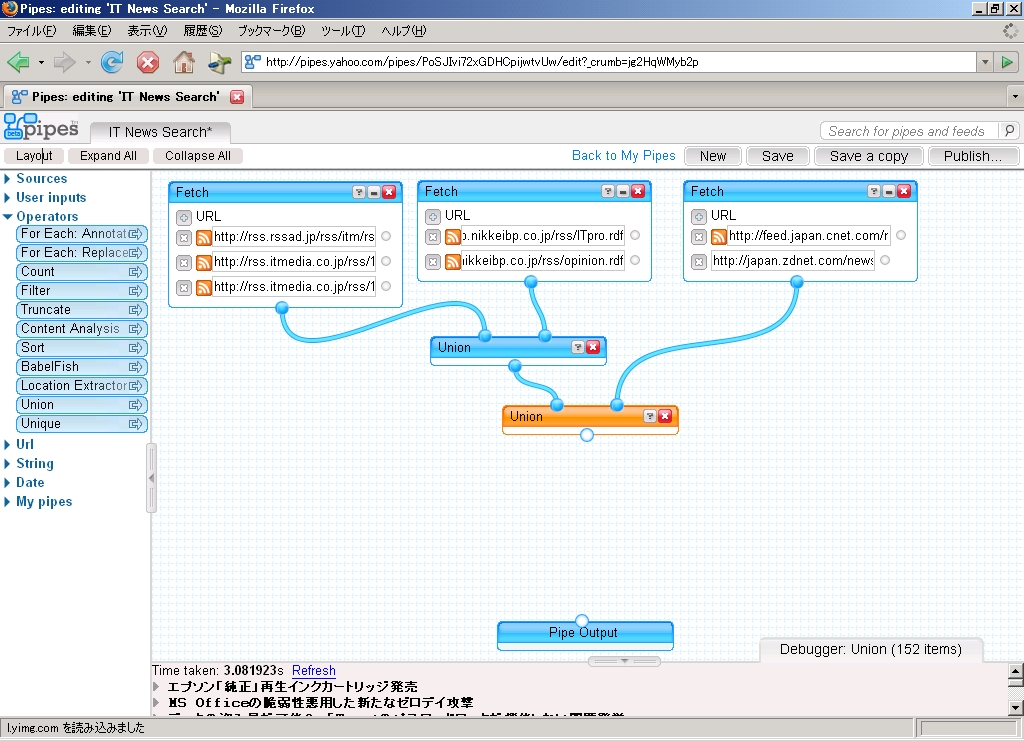Image resolution: width=1024 pixels, height=742 pixels.
Task: Add a URL in the middle Fetch module
Action: 433,216
